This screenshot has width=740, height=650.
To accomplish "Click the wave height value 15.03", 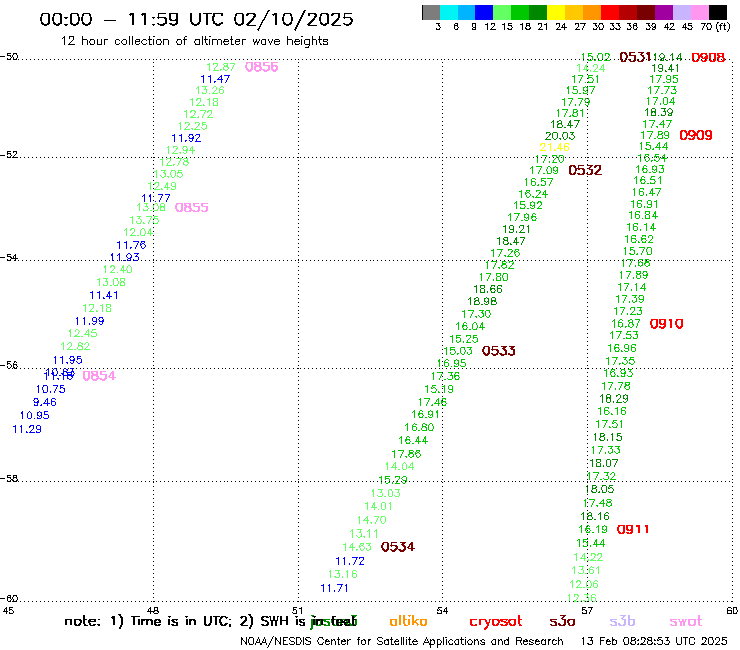I will click(x=458, y=351).
